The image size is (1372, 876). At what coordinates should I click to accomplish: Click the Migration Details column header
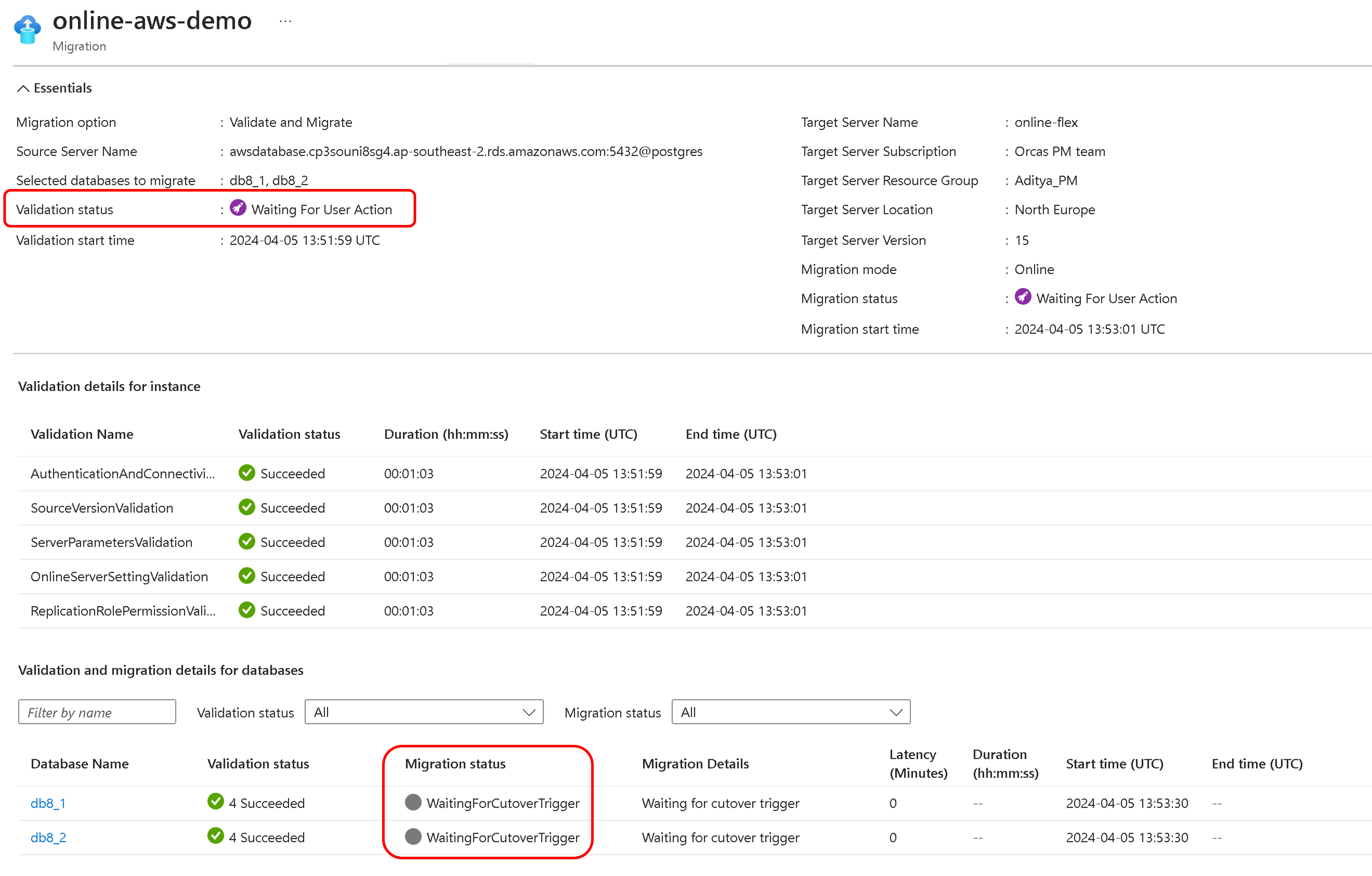(695, 764)
